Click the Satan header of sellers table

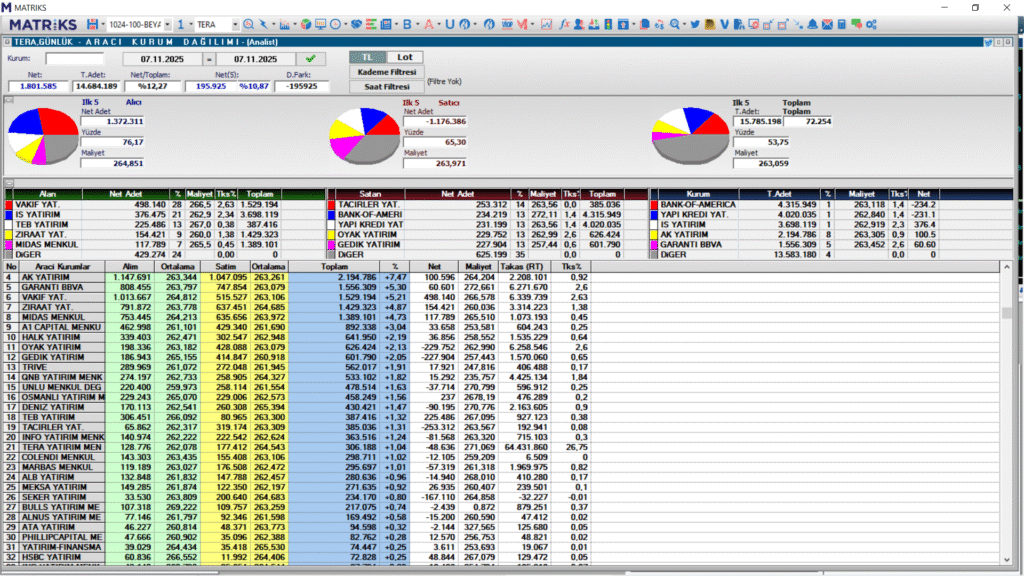[370, 194]
